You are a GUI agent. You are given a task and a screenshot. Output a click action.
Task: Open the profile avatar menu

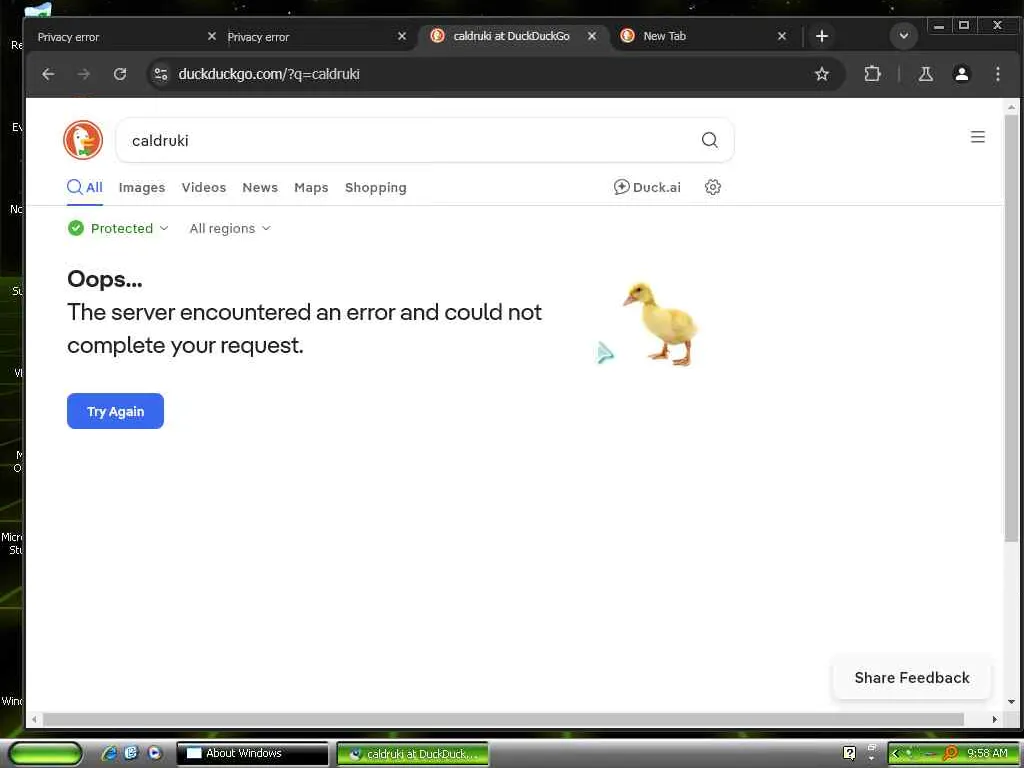coord(961,74)
